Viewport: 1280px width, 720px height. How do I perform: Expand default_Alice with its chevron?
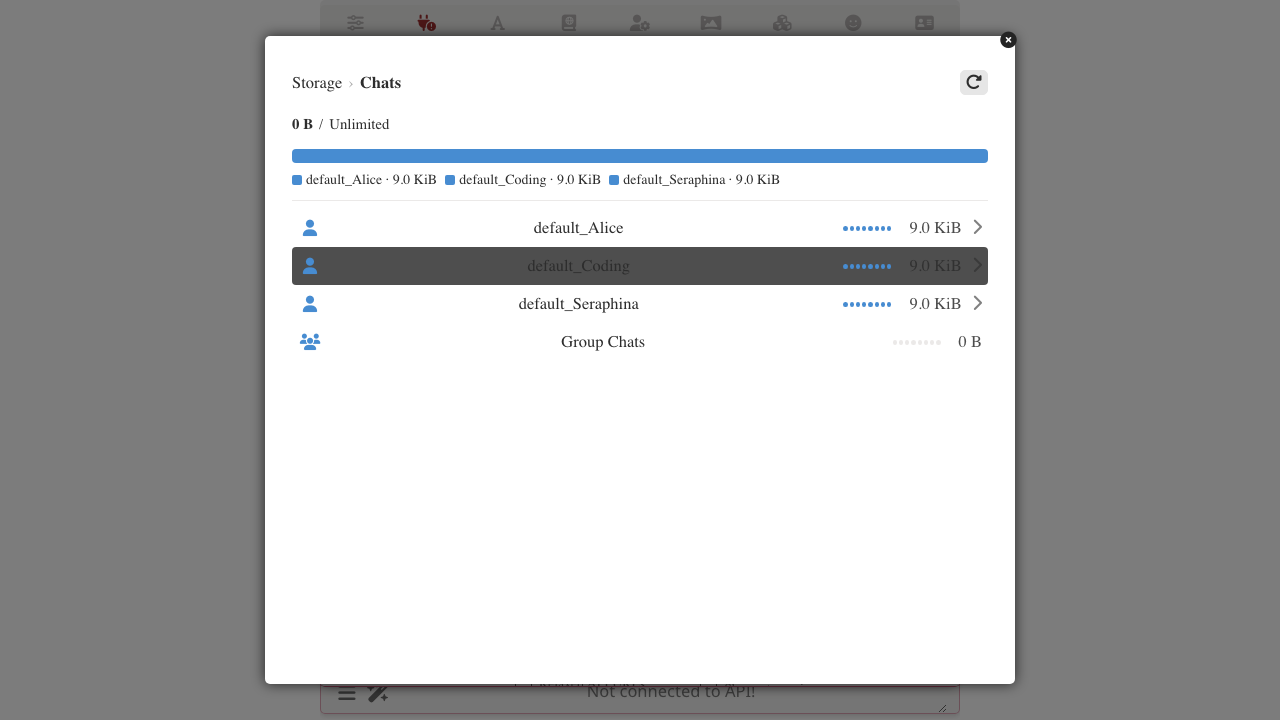coord(978,227)
